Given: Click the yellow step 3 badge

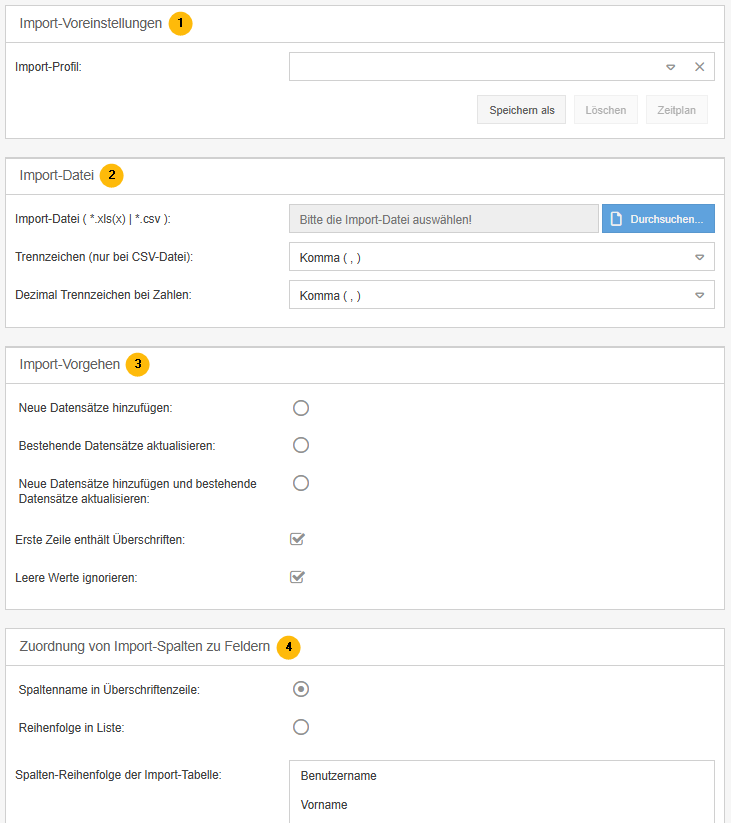Looking at the screenshot, I should 138,365.
